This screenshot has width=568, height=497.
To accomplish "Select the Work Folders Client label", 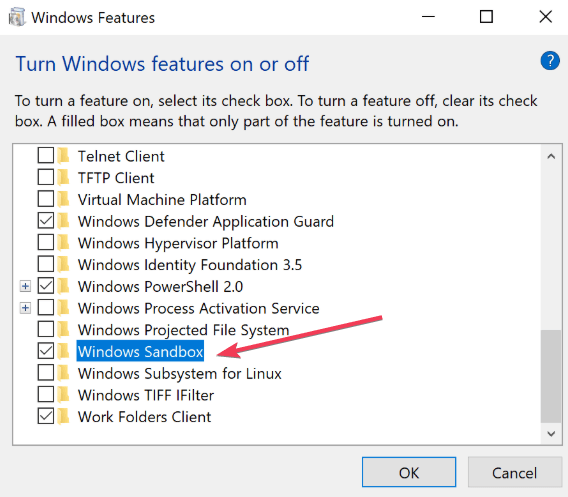I will click(144, 417).
